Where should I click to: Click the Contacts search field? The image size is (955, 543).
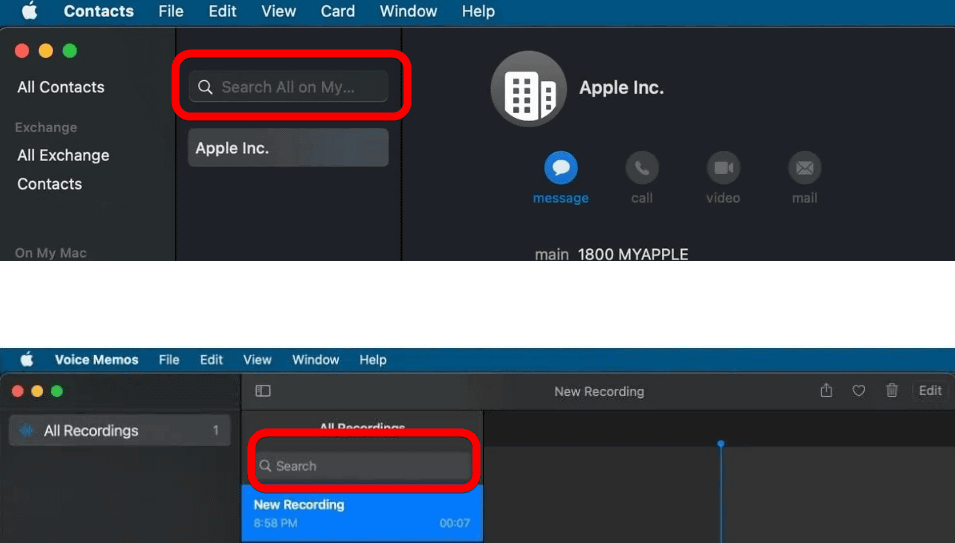[x=296, y=87]
